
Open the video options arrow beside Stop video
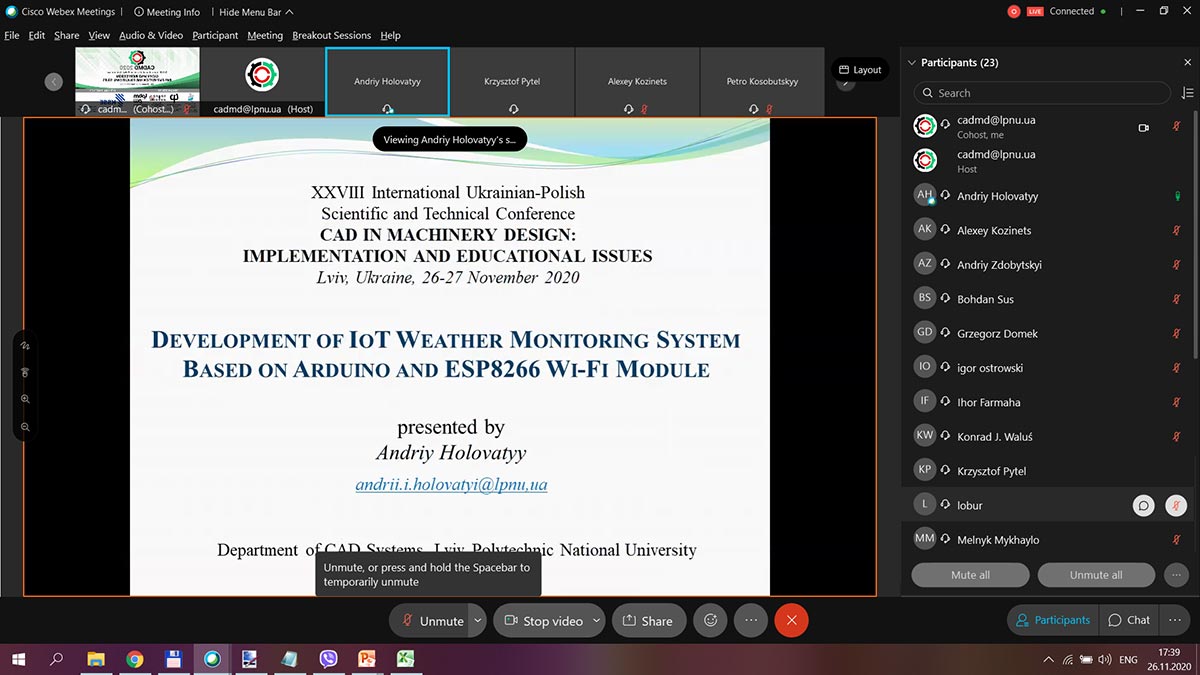pos(596,621)
